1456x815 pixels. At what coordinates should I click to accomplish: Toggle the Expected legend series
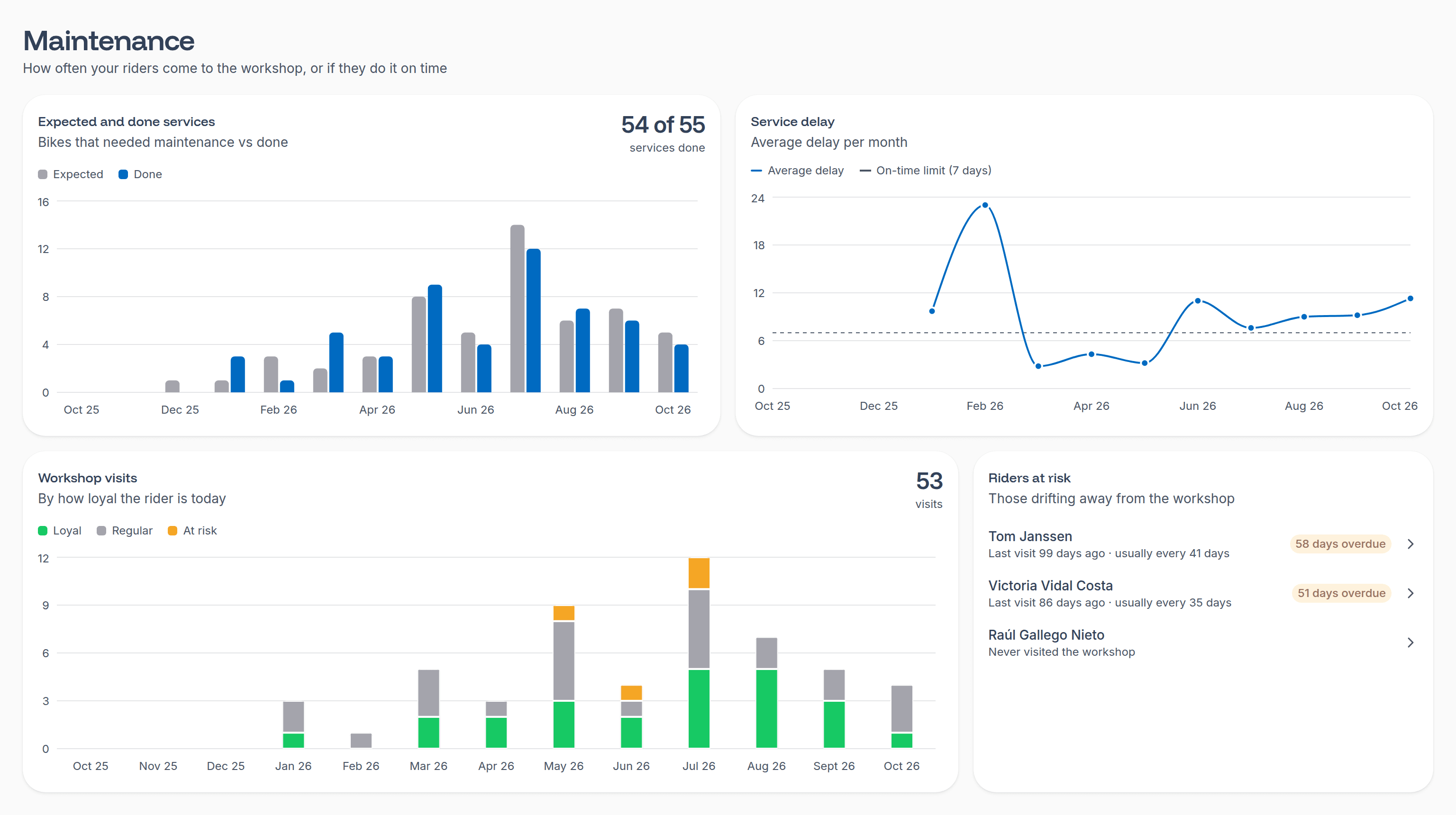pos(71,174)
